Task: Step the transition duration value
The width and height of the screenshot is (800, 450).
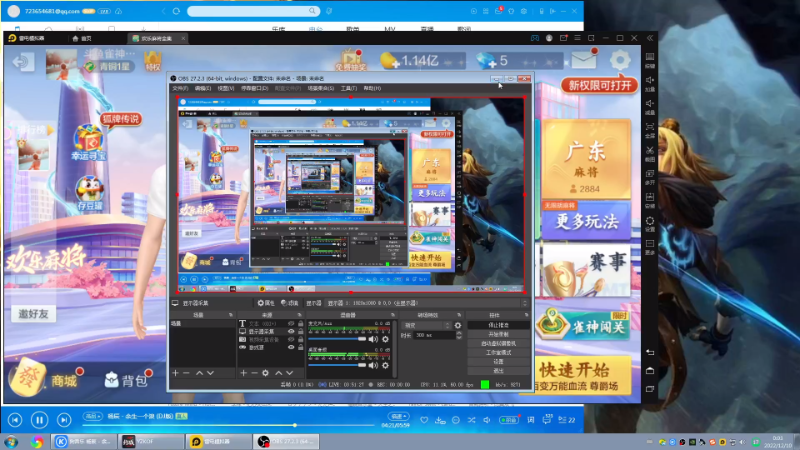Action: (459, 335)
